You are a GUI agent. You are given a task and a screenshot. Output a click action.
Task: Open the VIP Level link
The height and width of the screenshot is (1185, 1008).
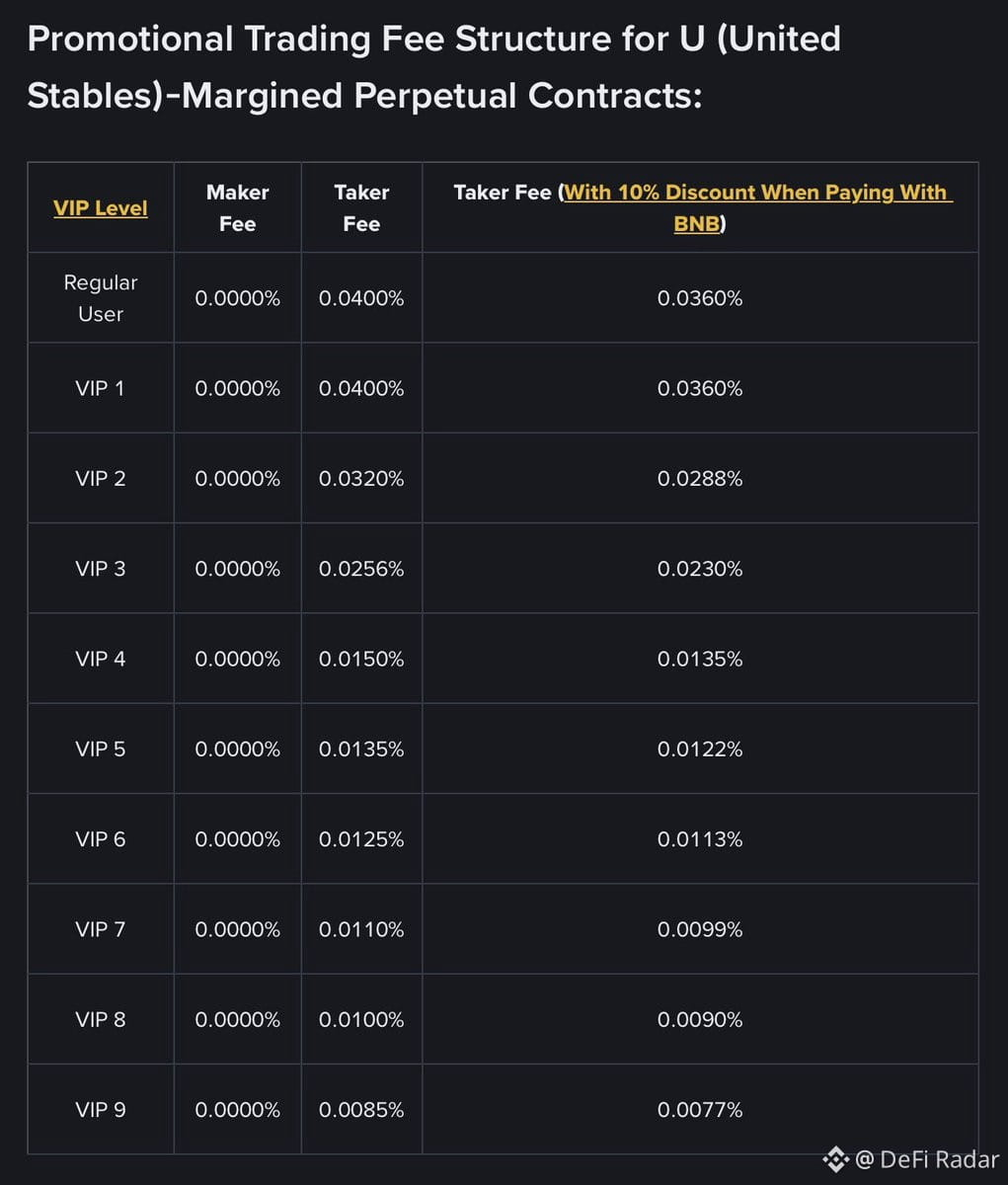pyautogui.click(x=101, y=208)
